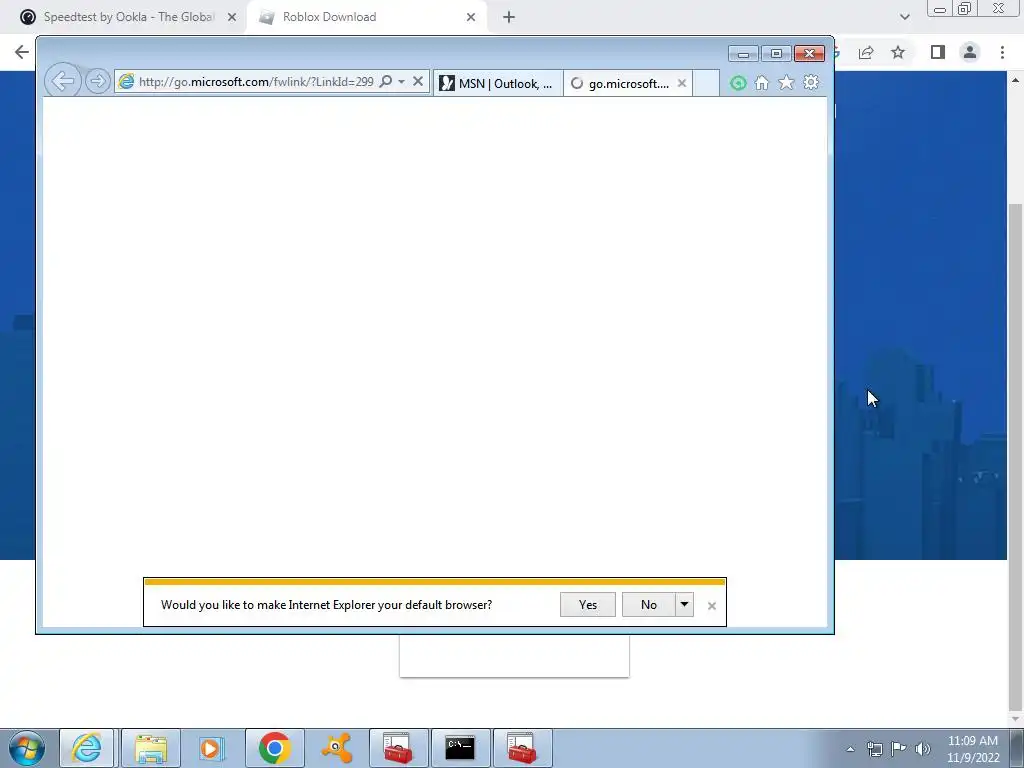This screenshot has height=768, width=1024.
Task: Open IE Tools gear menu
Action: pos(811,82)
